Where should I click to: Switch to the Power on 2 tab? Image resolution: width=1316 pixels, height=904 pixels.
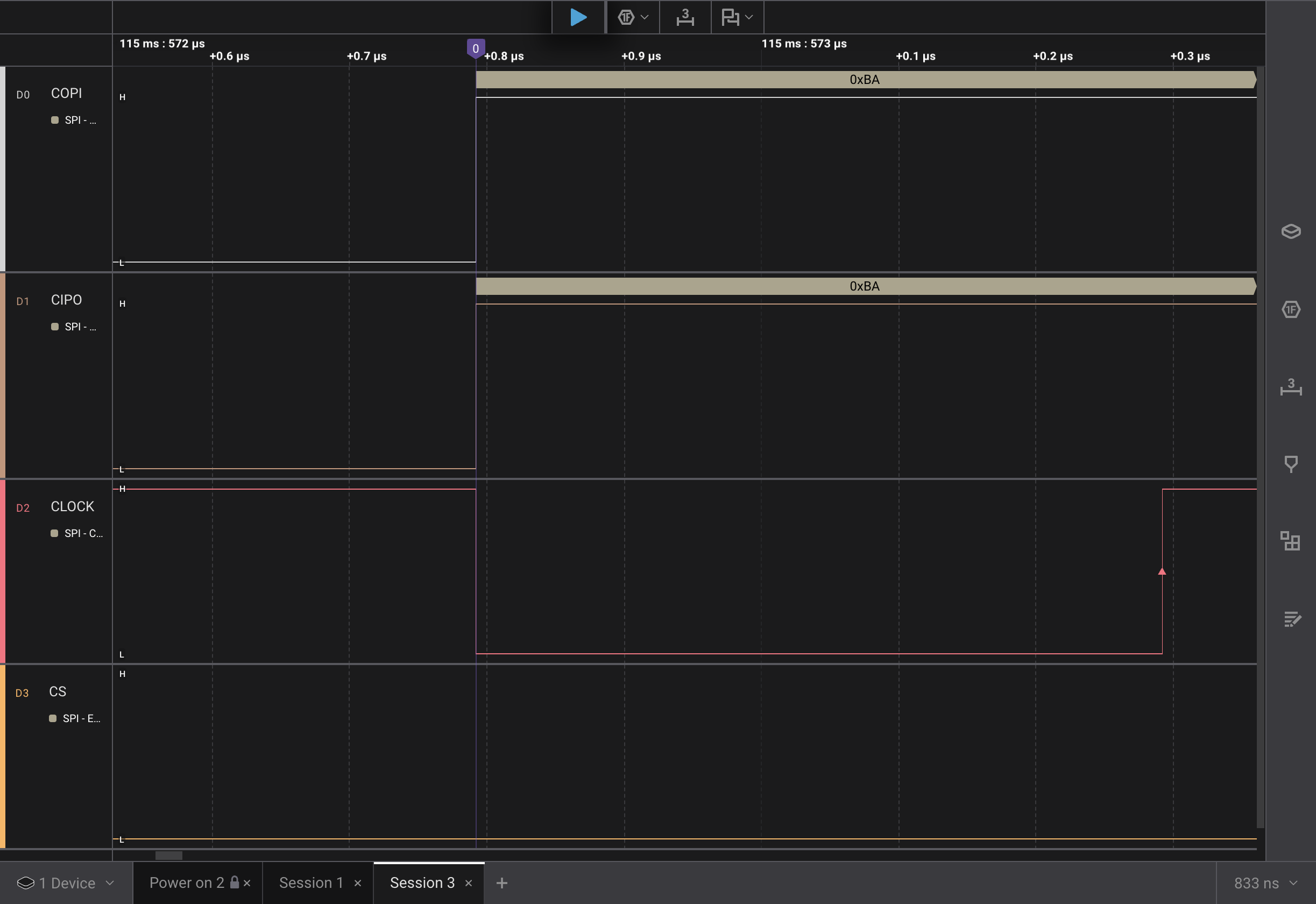point(187,882)
